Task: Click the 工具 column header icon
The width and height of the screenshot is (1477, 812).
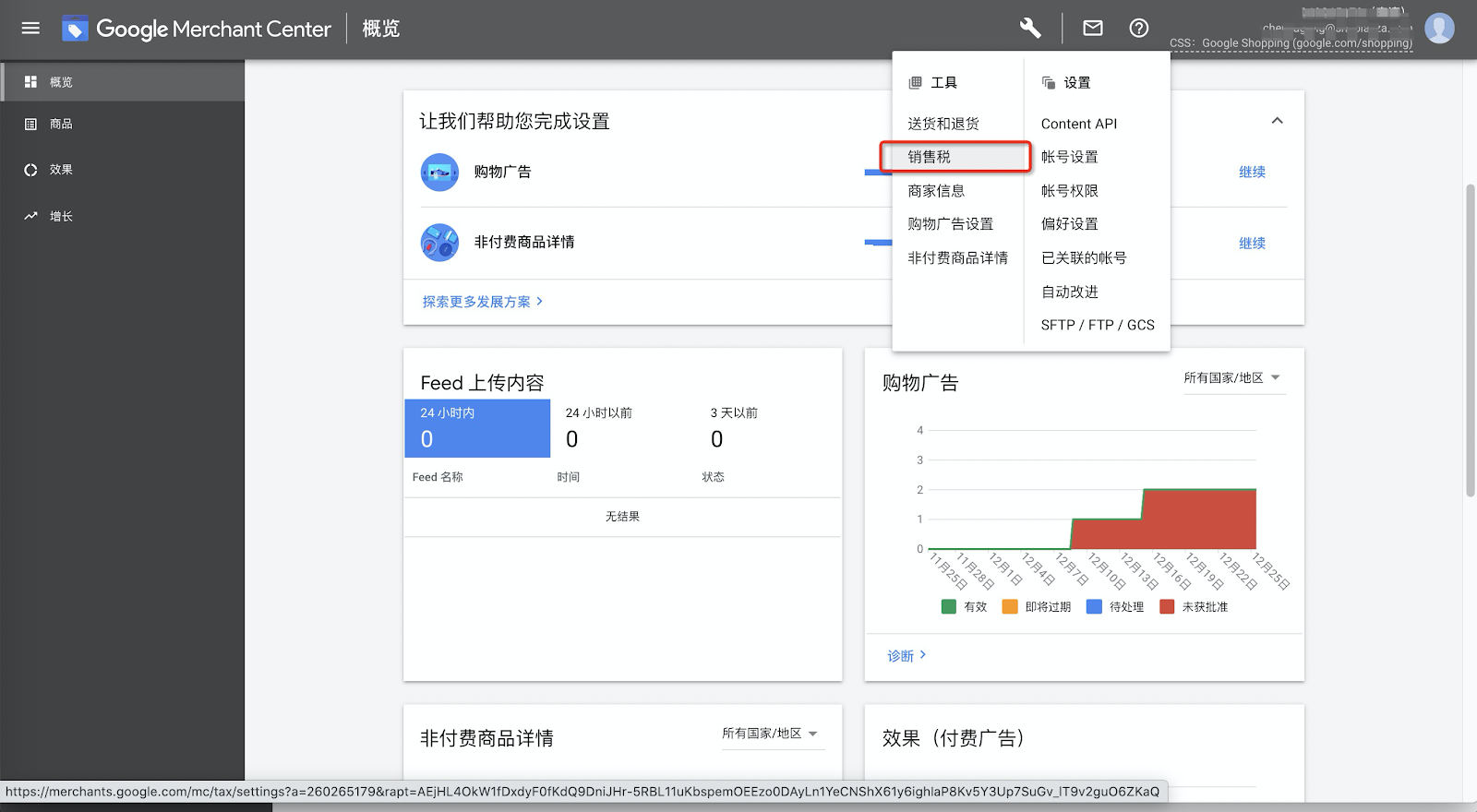Action: click(x=915, y=82)
